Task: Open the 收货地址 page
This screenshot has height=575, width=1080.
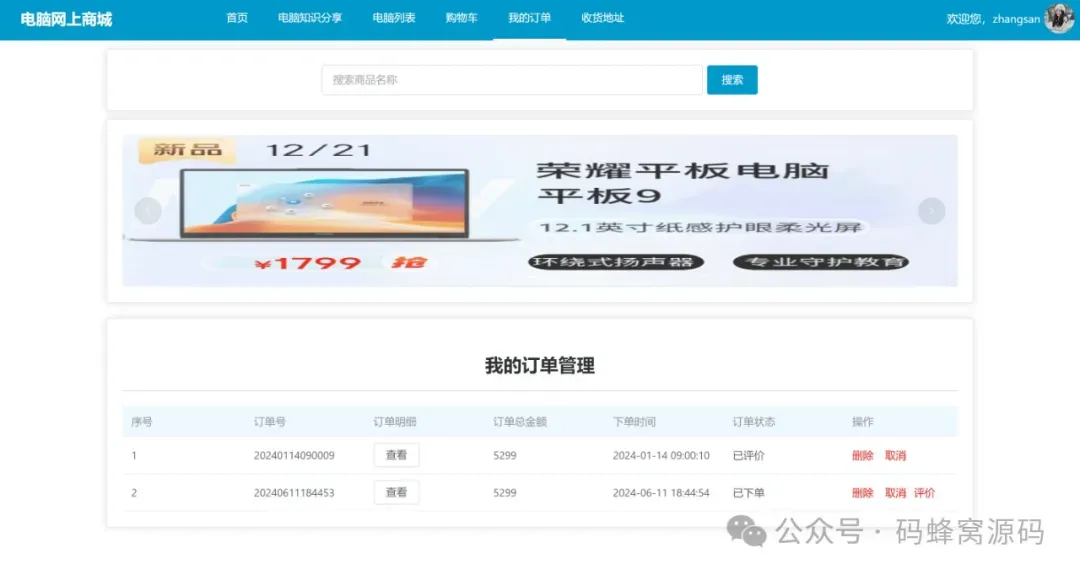Action: (603, 18)
